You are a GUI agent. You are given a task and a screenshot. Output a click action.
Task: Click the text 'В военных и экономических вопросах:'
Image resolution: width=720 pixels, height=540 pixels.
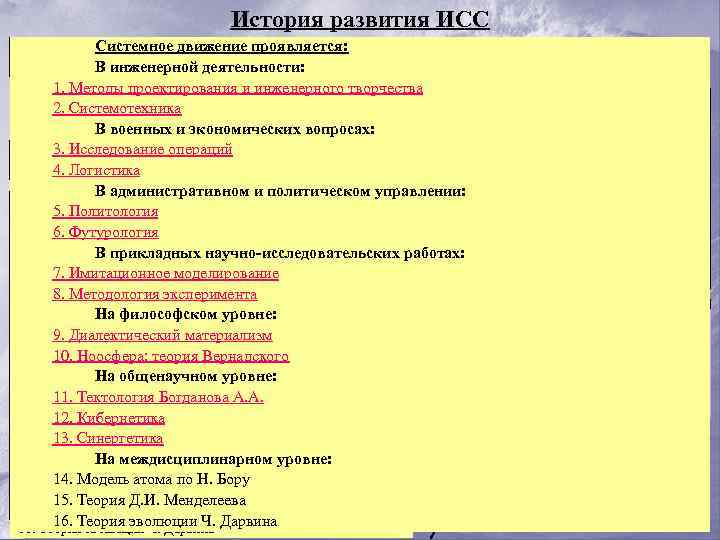coord(235,129)
